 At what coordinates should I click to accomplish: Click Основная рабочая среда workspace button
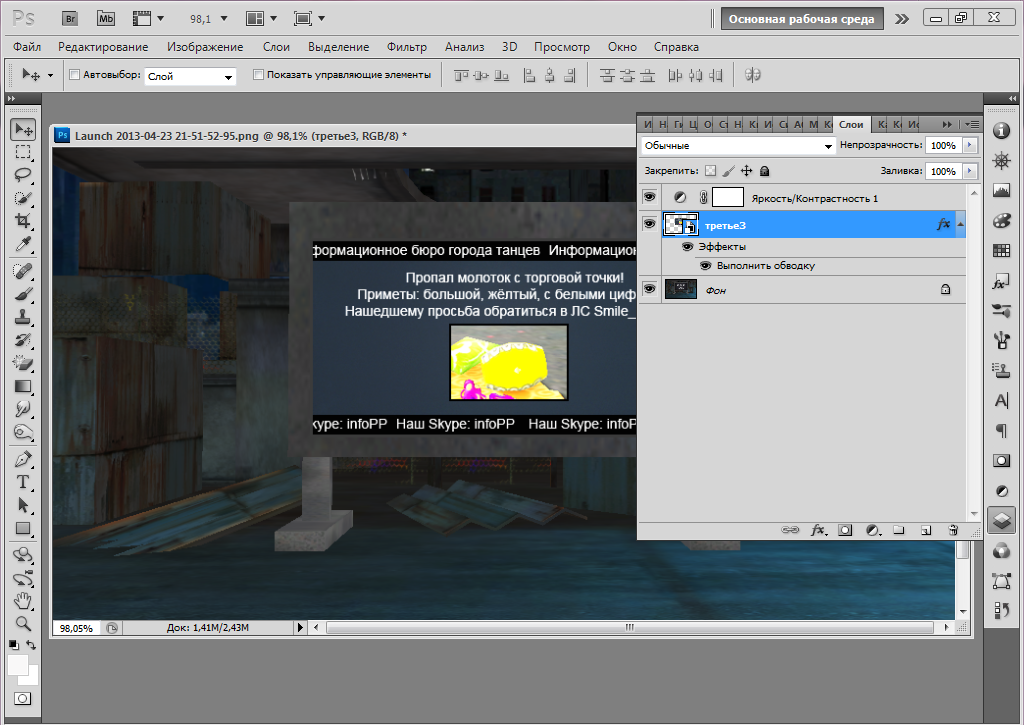[x=802, y=18]
